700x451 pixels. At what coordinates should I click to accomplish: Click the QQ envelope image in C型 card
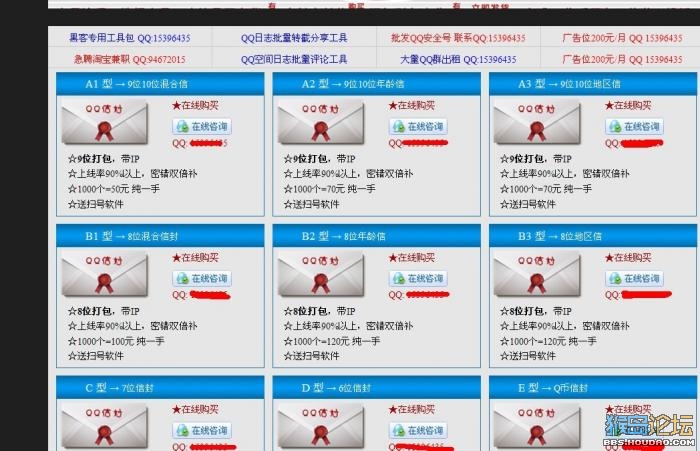(x=104, y=426)
